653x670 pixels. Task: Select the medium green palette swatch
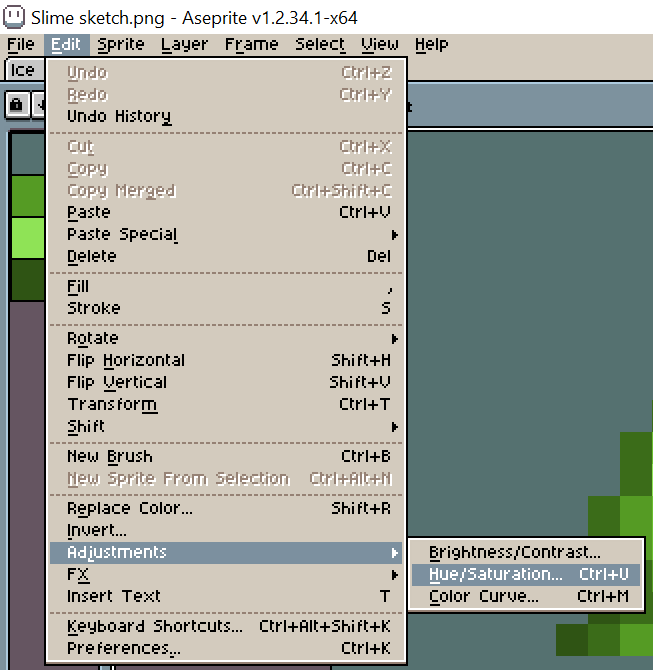28,196
